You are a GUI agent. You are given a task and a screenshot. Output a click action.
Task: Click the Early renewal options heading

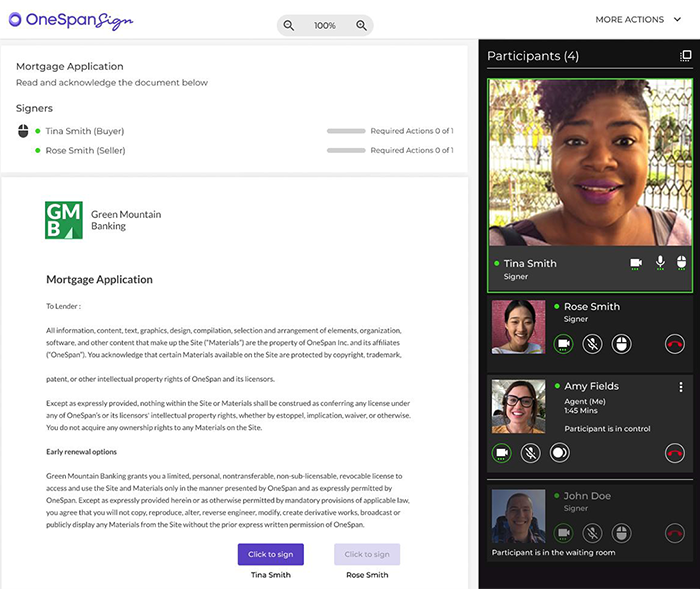pos(81,452)
